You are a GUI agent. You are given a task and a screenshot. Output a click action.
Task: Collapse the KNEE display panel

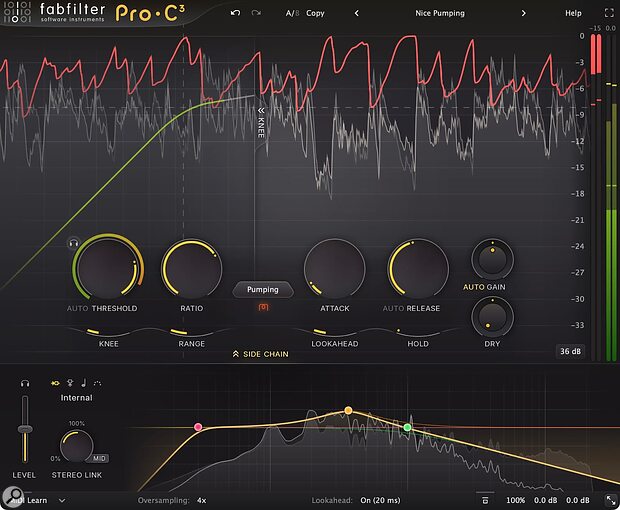[261, 122]
